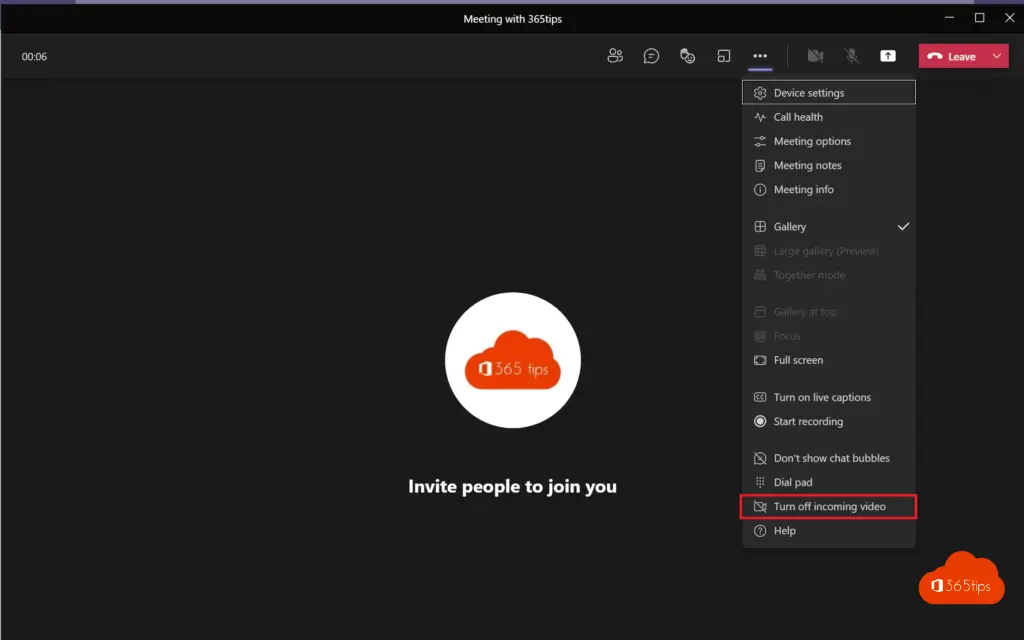This screenshot has width=1024, height=640.
Task: Open Device settings from menu
Action: pos(829,93)
